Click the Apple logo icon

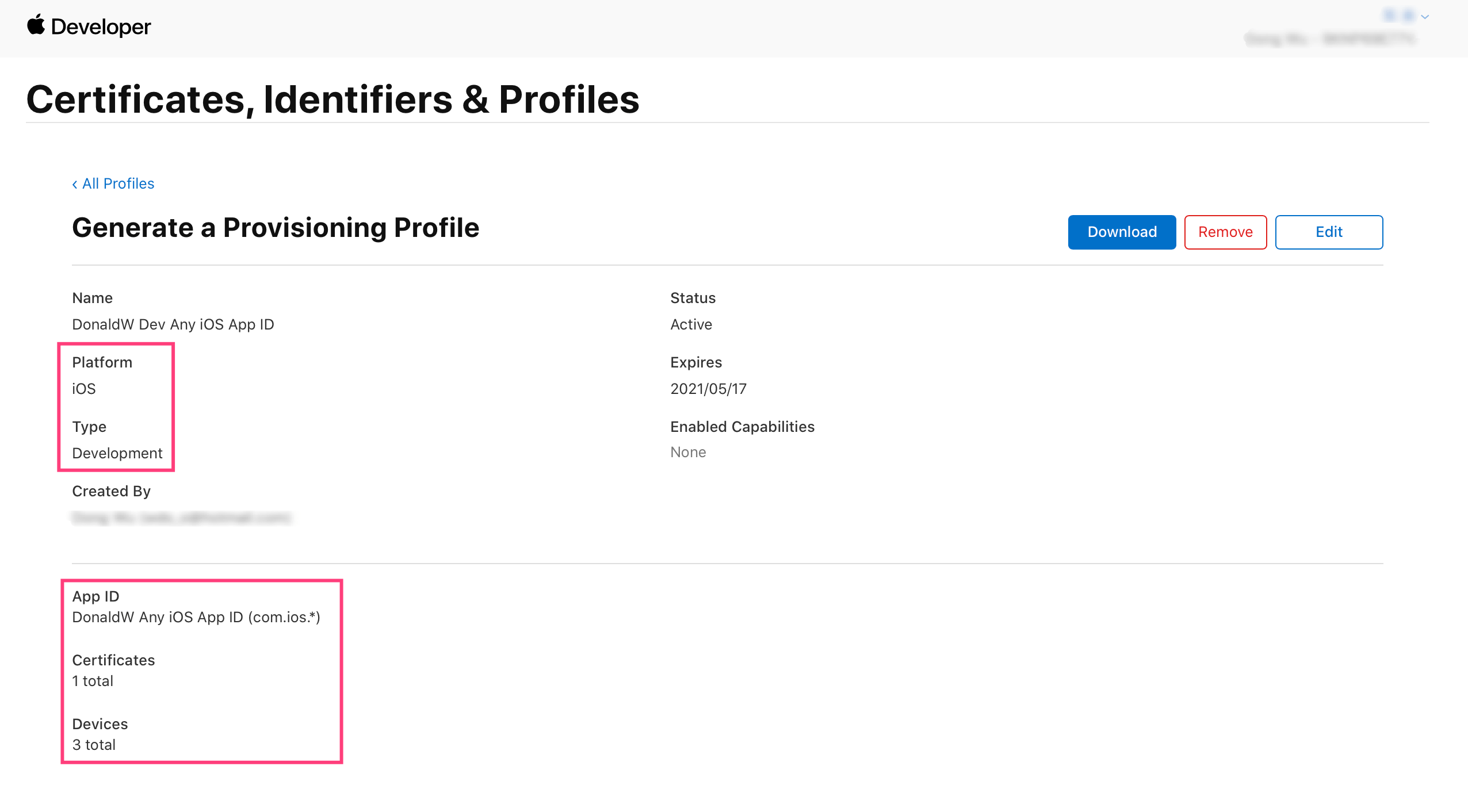pos(36,25)
